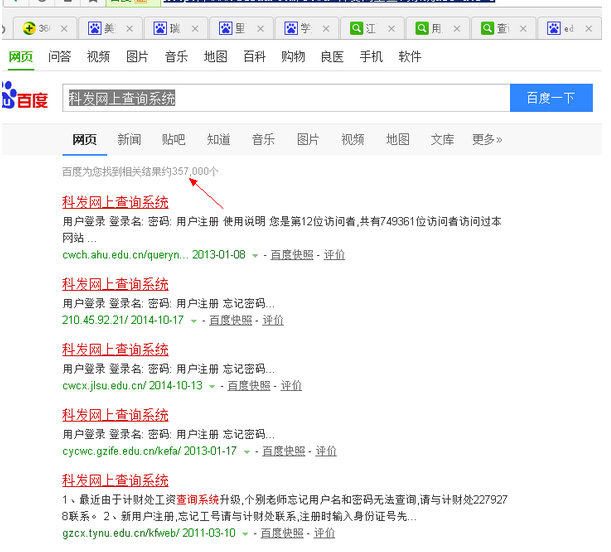Close the 查 tab

[x=523, y=29]
